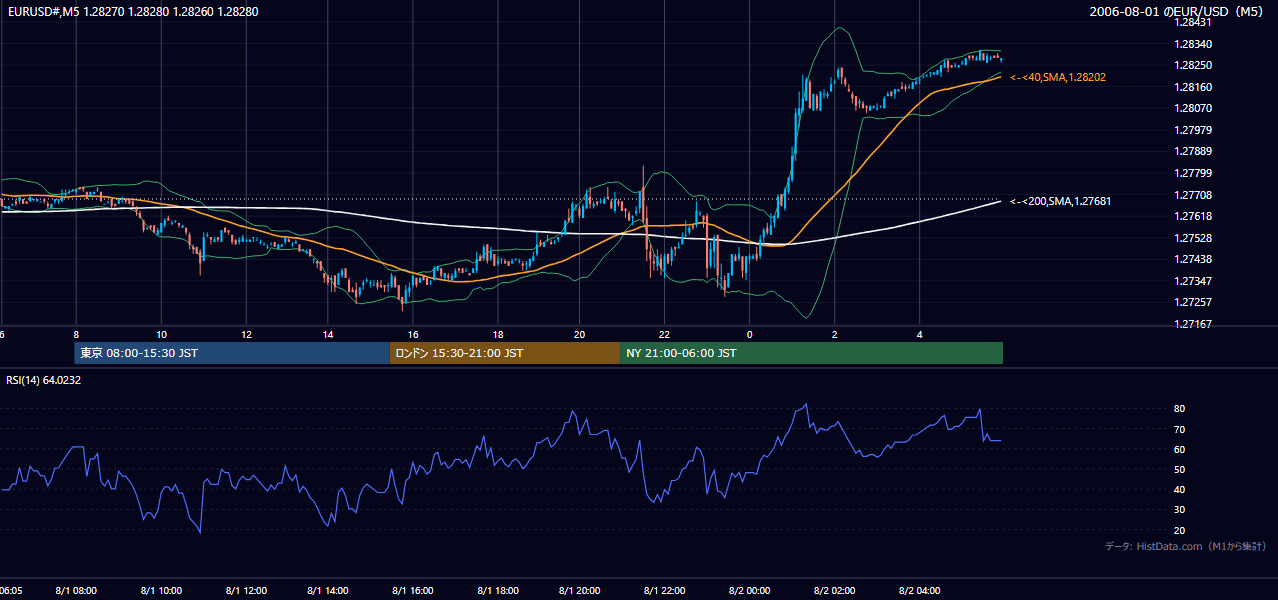Screen dimensions: 1278x600
Task: Click RSI scale level 40
Action: pyautogui.click(x=1180, y=489)
